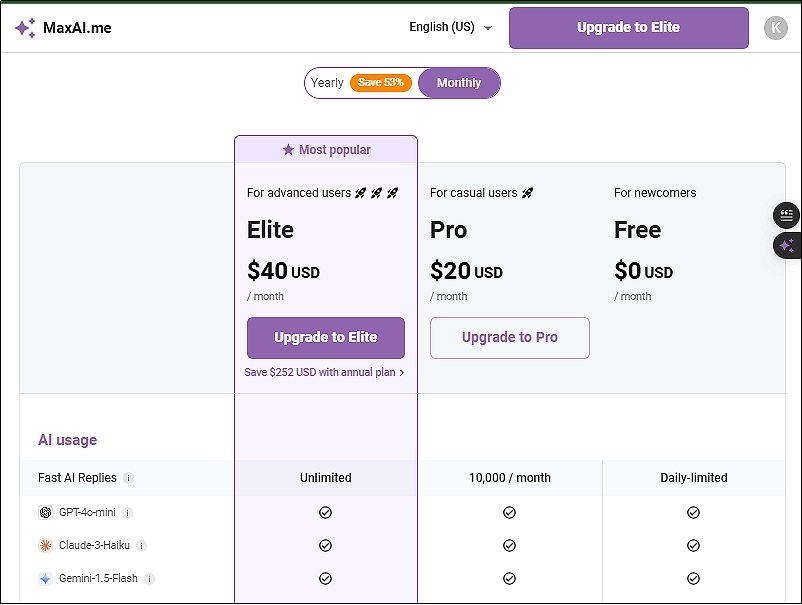Click the Upgrade to Pro button
Image resolution: width=802 pixels, height=605 pixels.
coord(509,338)
